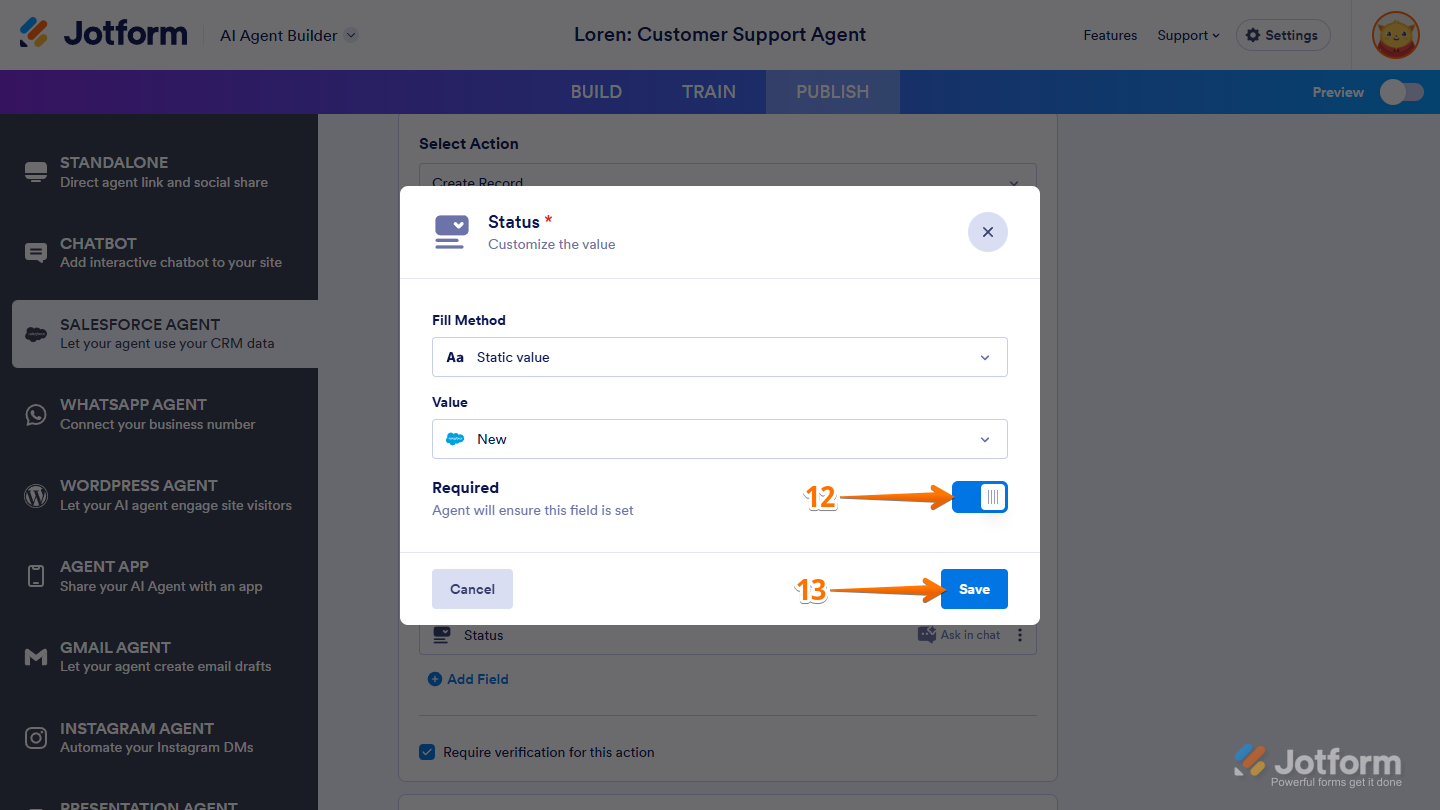Enable the Required field toggle
Viewport: 1440px width, 810px height.
click(x=979, y=497)
